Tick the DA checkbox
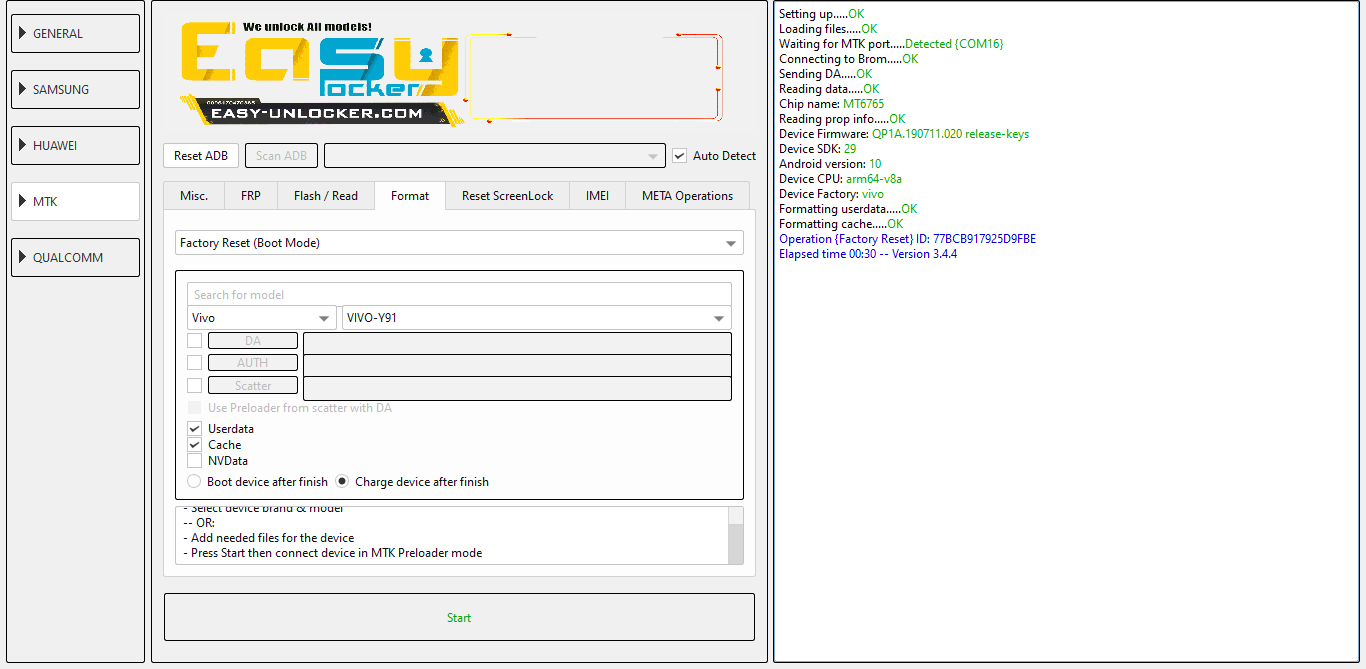This screenshot has height=669, width=1366. [x=195, y=340]
